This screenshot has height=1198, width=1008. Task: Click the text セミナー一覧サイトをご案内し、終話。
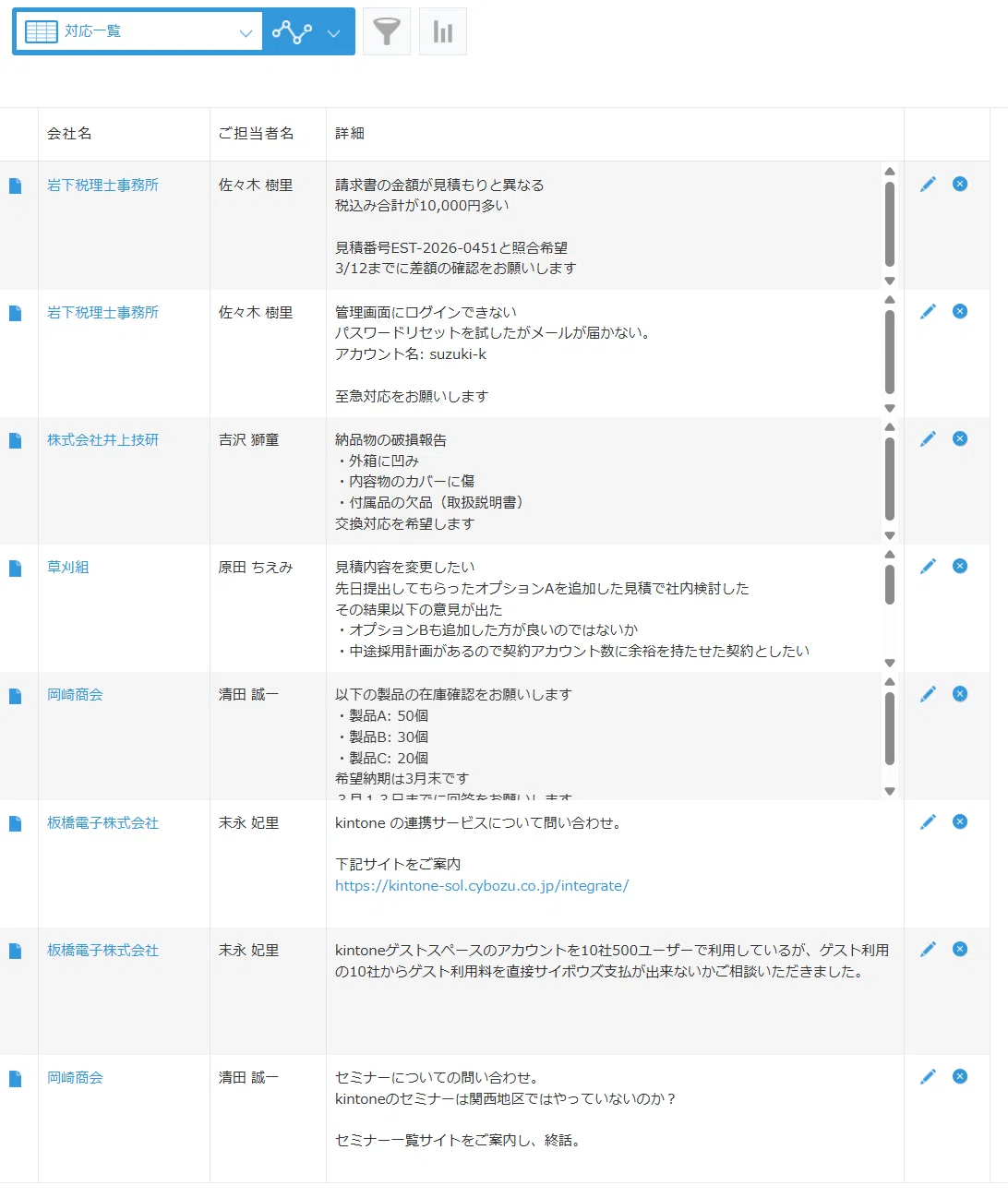(x=461, y=1141)
